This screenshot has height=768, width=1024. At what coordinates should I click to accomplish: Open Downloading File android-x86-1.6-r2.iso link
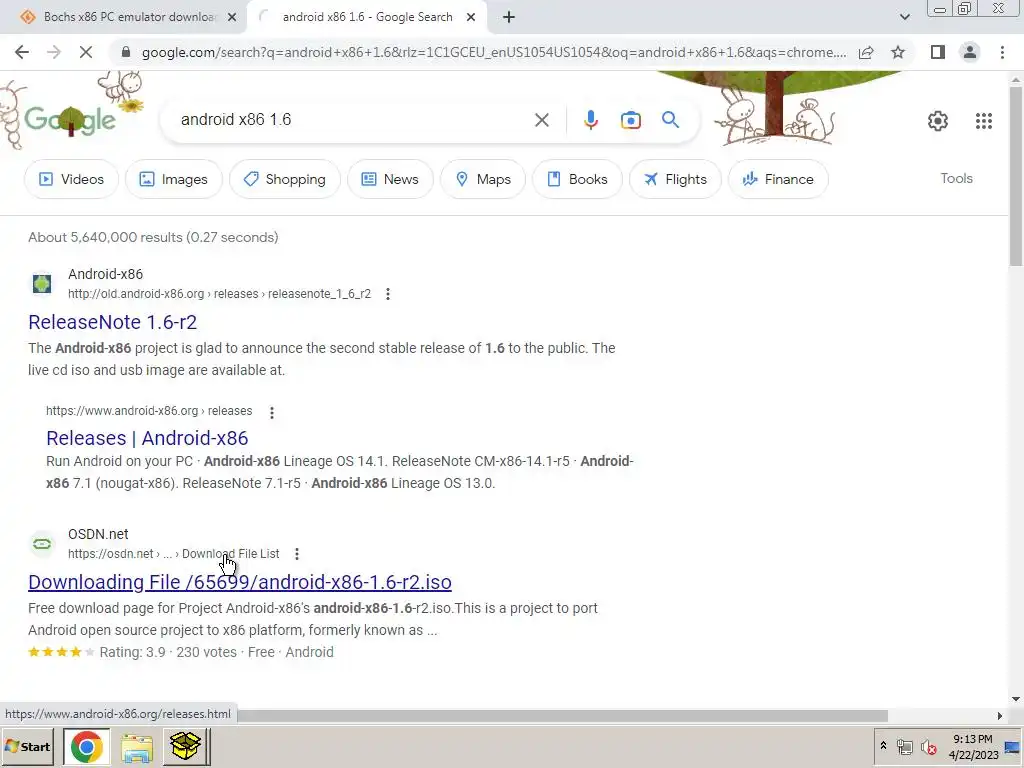click(x=240, y=582)
